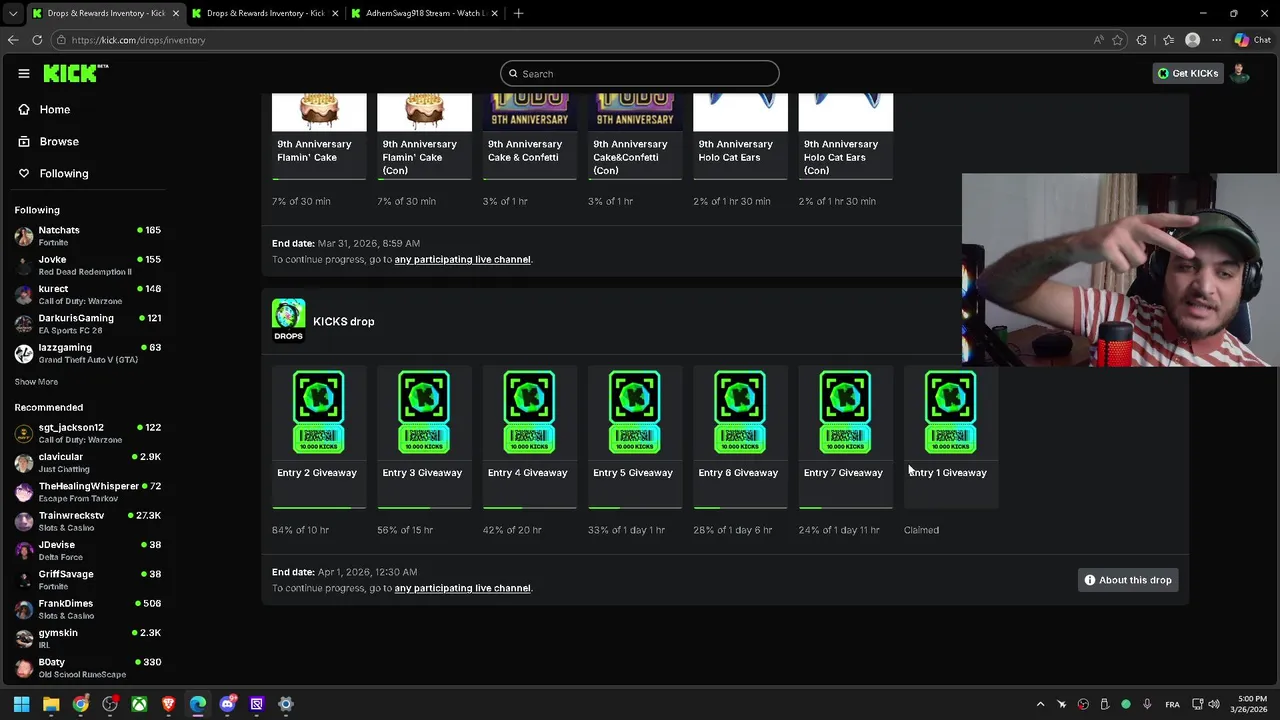Image resolution: width=1280 pixels, height=720 pixels.
Task: Open TheHealingWhisperer recommended channel
Action: [x=88, y=491]
